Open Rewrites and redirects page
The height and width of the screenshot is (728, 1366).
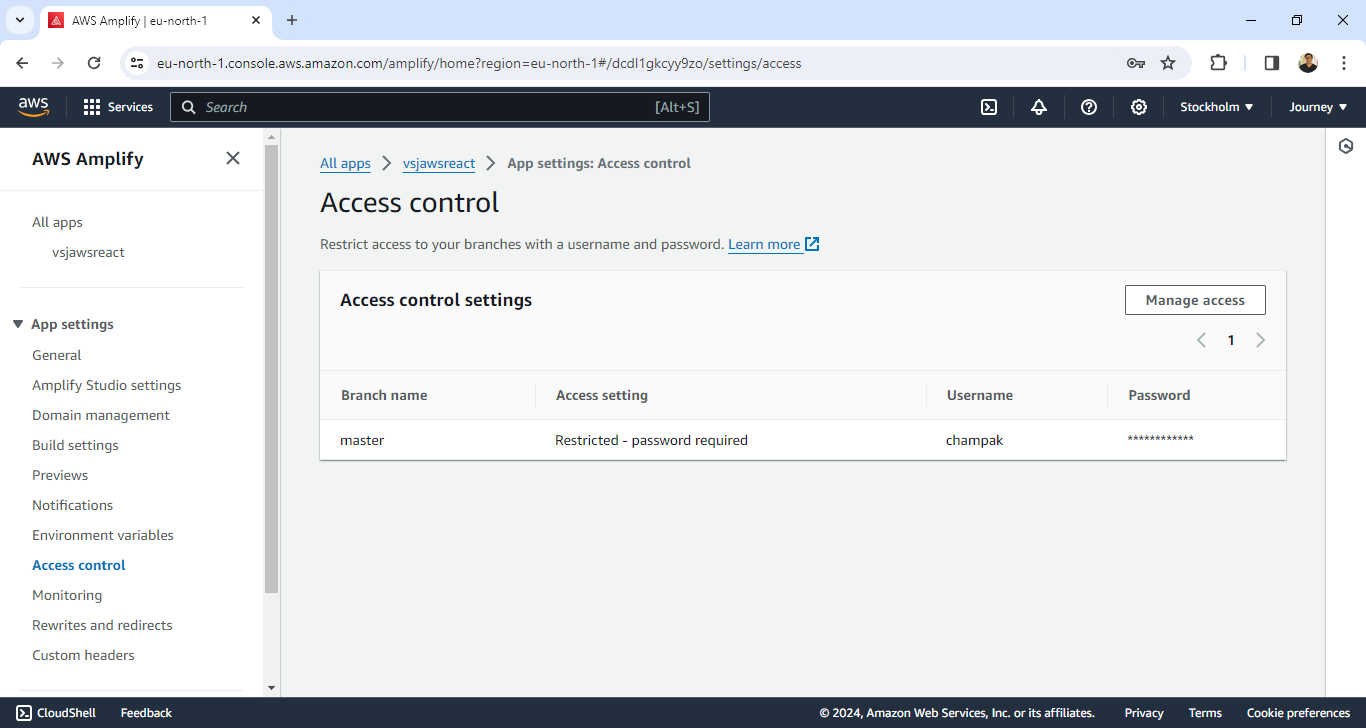pyautogui.click(x=102, y=625)
